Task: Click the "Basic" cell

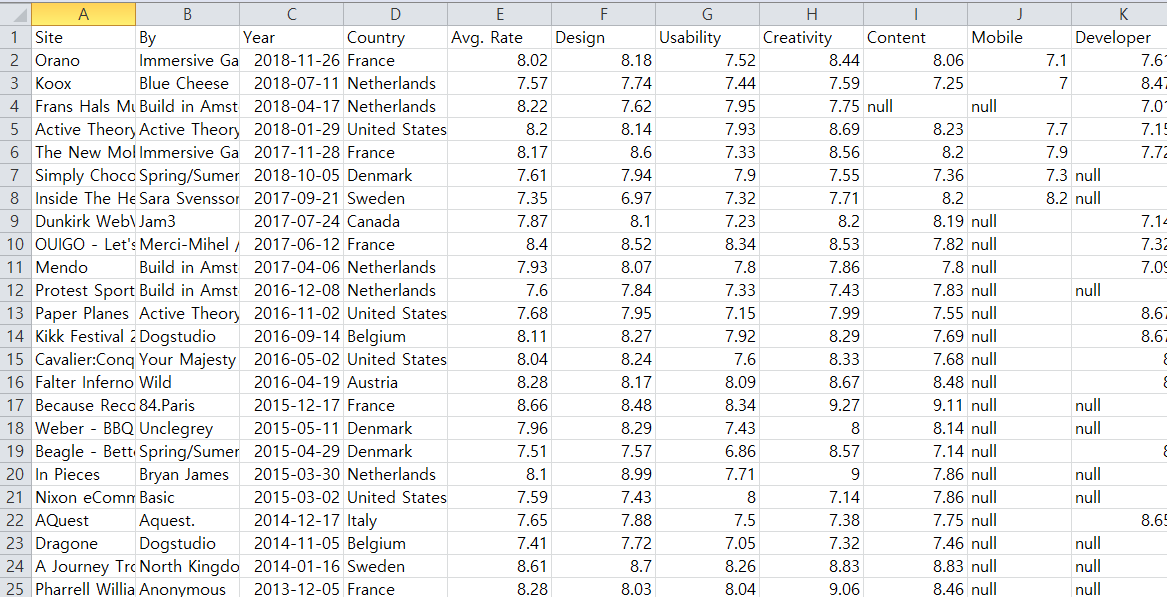Action: 188,497
